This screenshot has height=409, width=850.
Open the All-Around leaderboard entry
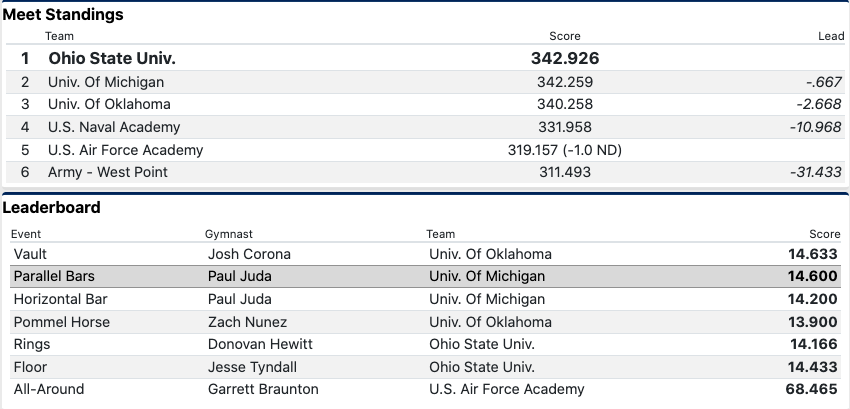(49, 389)
